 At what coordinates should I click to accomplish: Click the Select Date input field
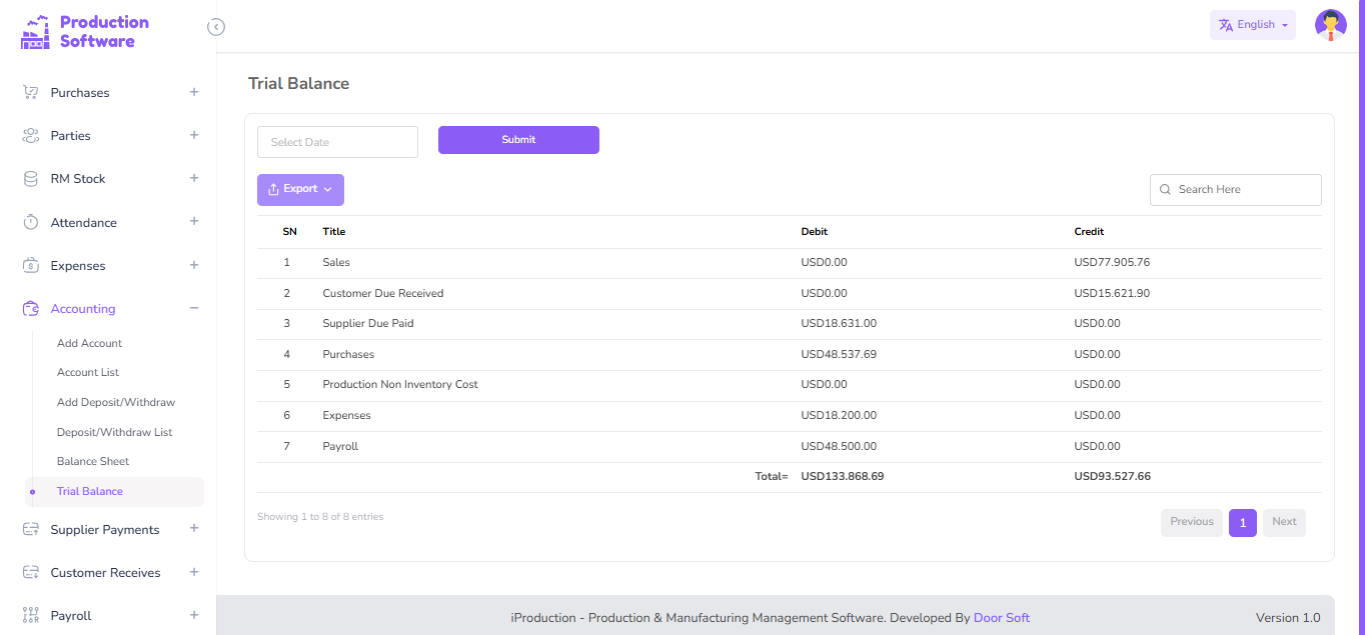337,141
